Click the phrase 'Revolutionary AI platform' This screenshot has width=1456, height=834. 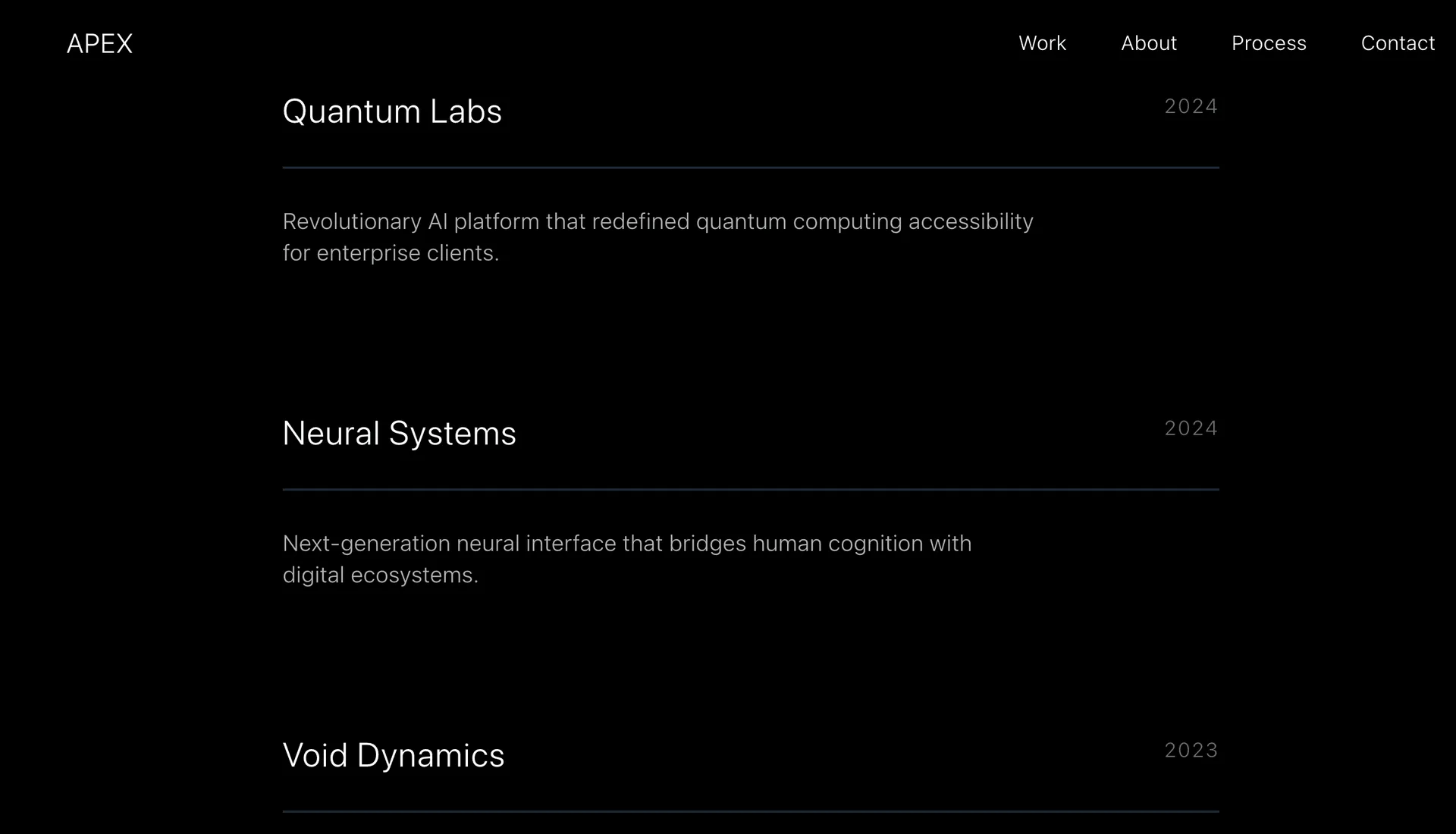click(x=411, y=221)
